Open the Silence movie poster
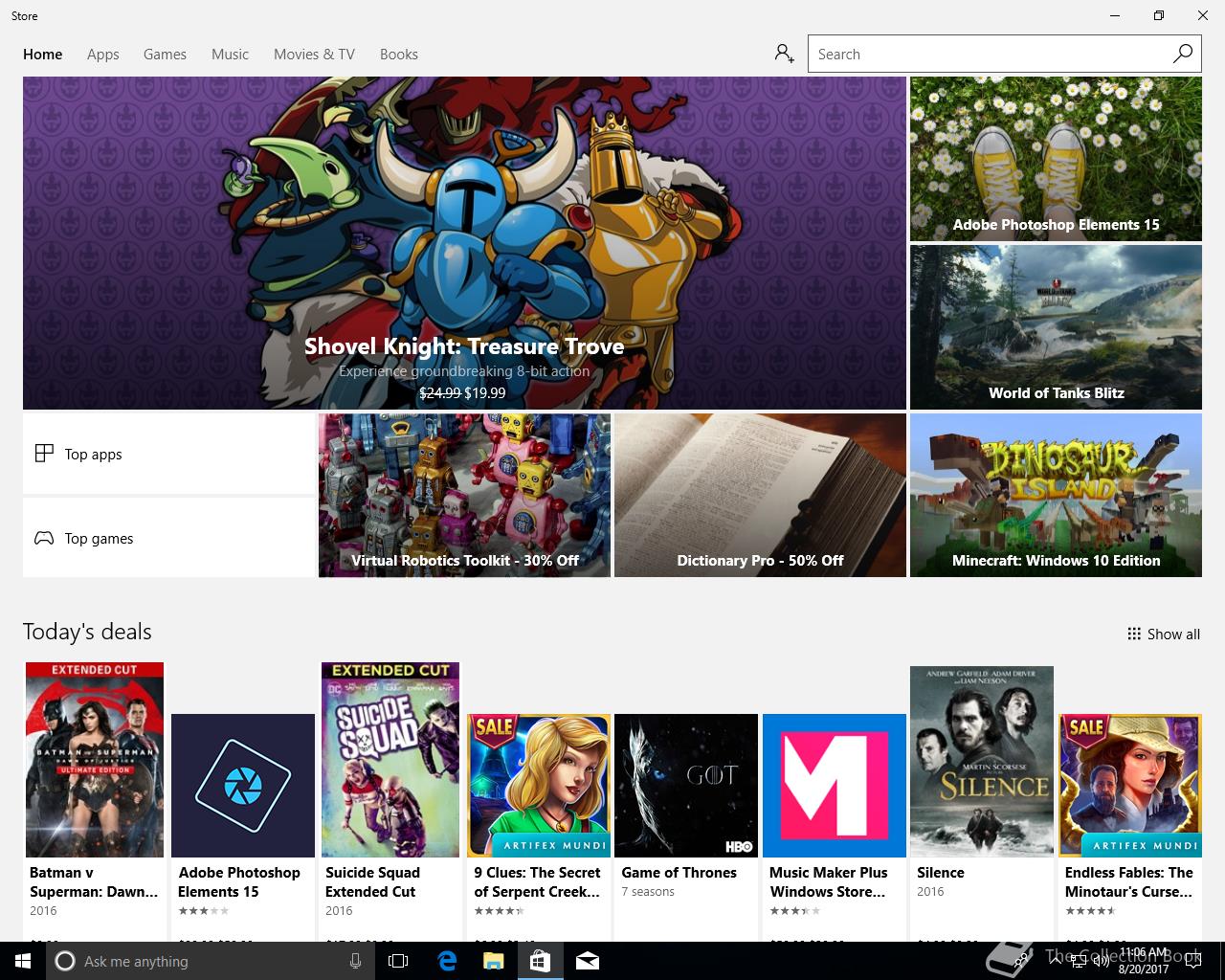Image resolution: width=1225 pixels, height=980 pixels. click(982, 762)
